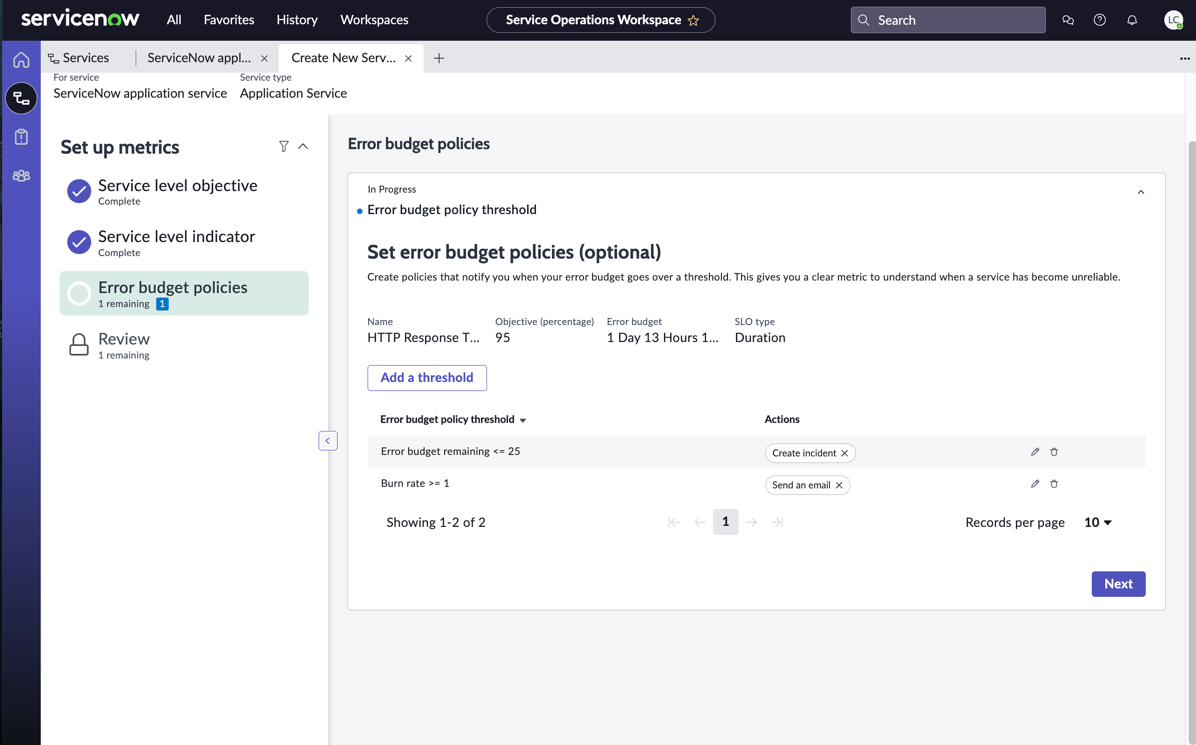This screenshot has height=745, width=1196.
Task: Click the ServiceNow logo
Action: (80, 19)
